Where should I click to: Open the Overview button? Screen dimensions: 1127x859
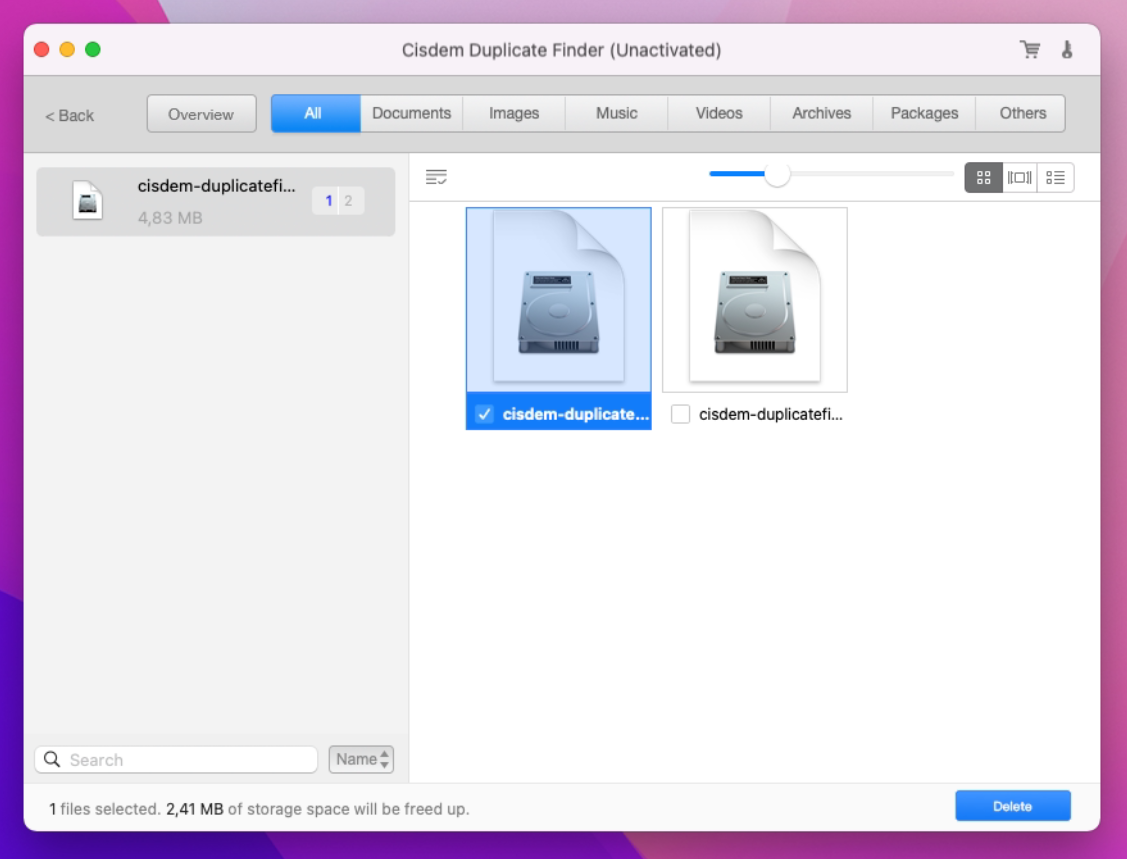[x=201, y=114]
